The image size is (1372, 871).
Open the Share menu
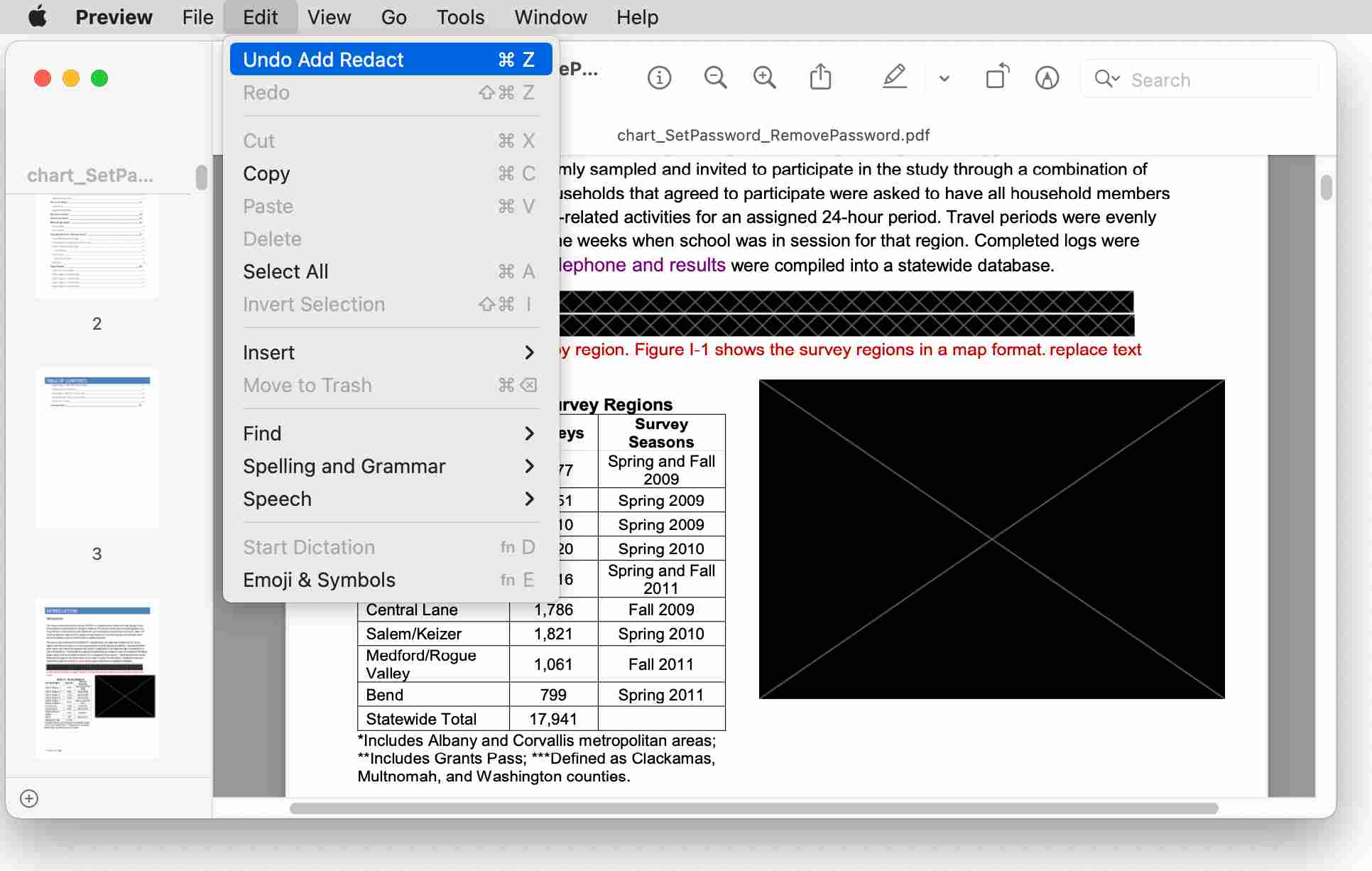pyautogui.click(x=821, y=77)
